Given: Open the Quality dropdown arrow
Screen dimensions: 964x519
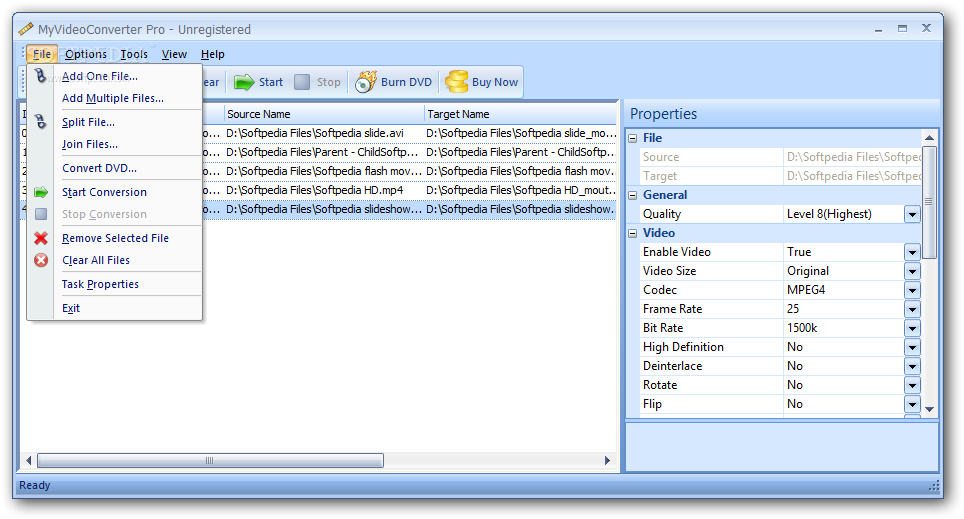Looking at the screenshot, I should click(x=912, y=215).
